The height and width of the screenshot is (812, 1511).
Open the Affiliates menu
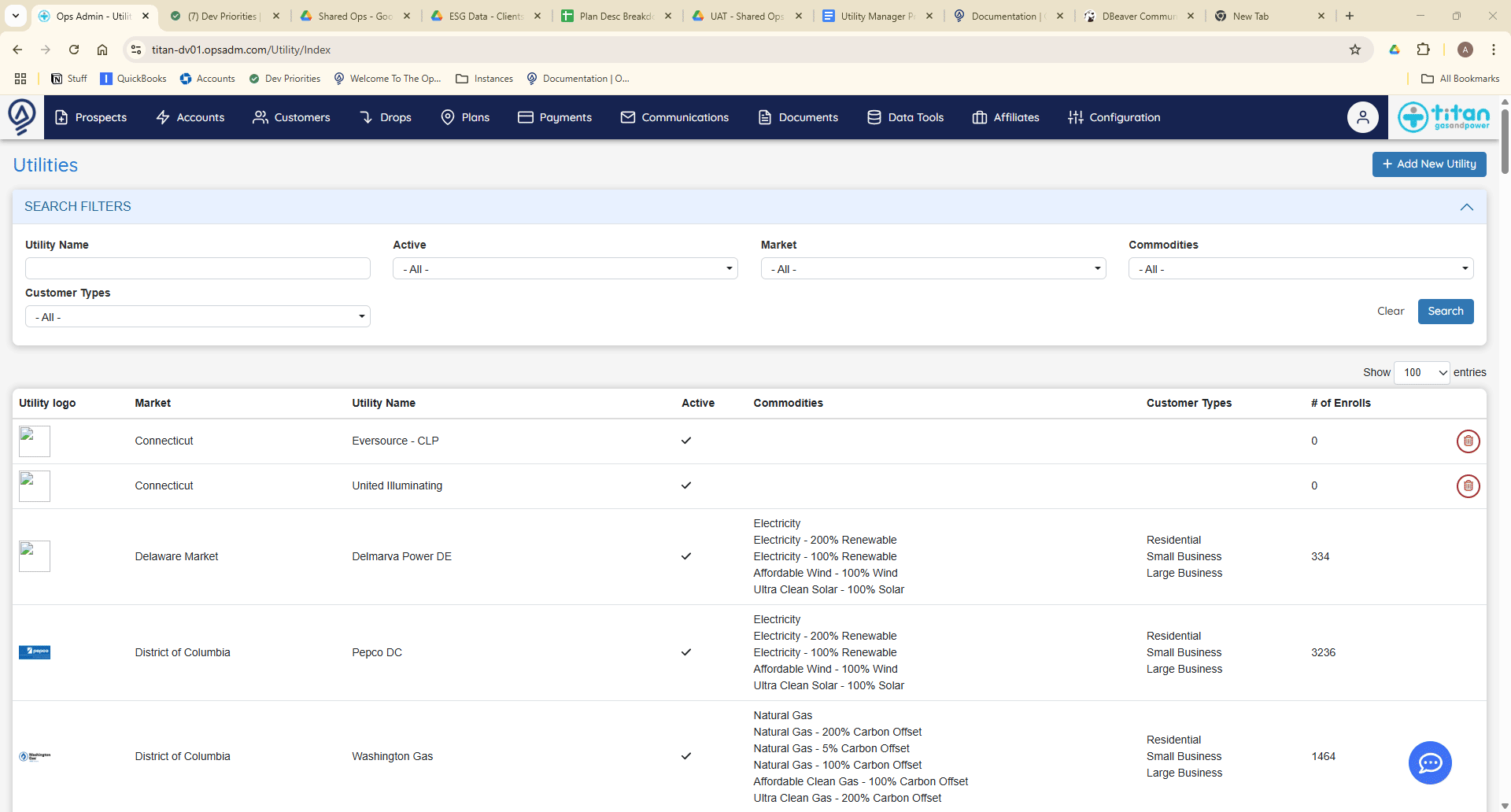pyautogui.click(x=1006, y=117)
